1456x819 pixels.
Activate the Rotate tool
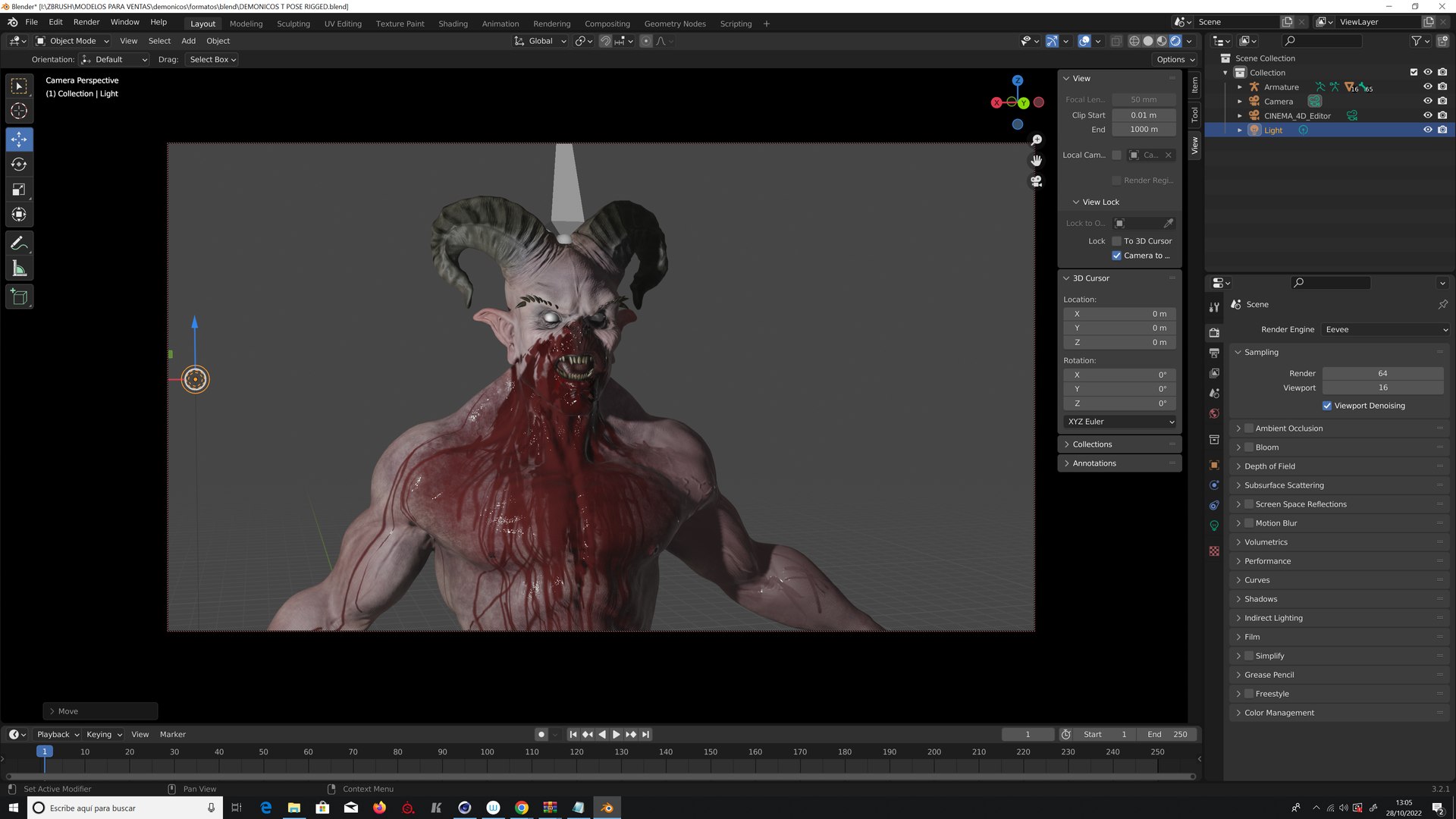coord(19,164)
